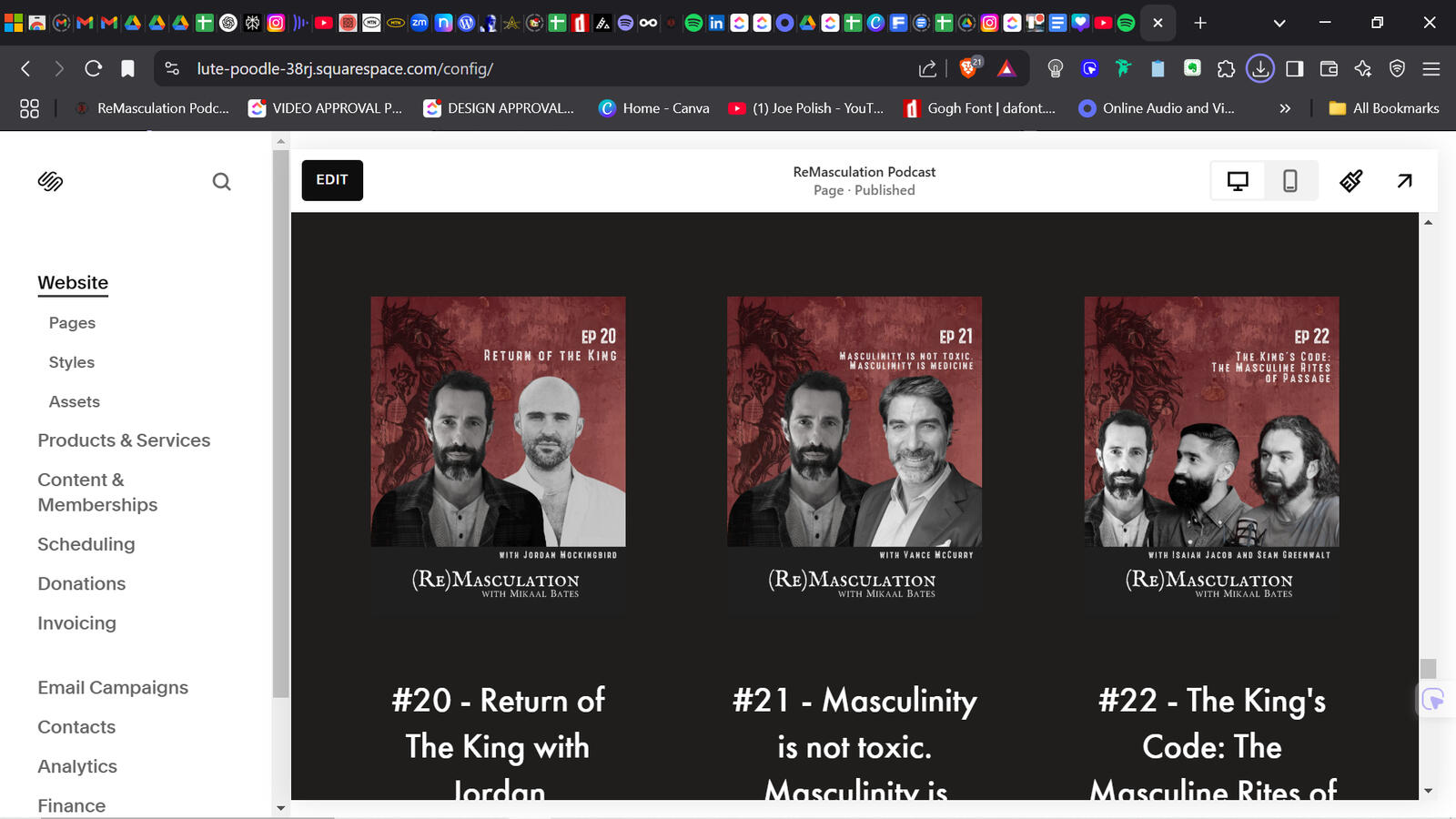Share this page using the share icon
The image size is (1456, 819).
coord(927,68)
